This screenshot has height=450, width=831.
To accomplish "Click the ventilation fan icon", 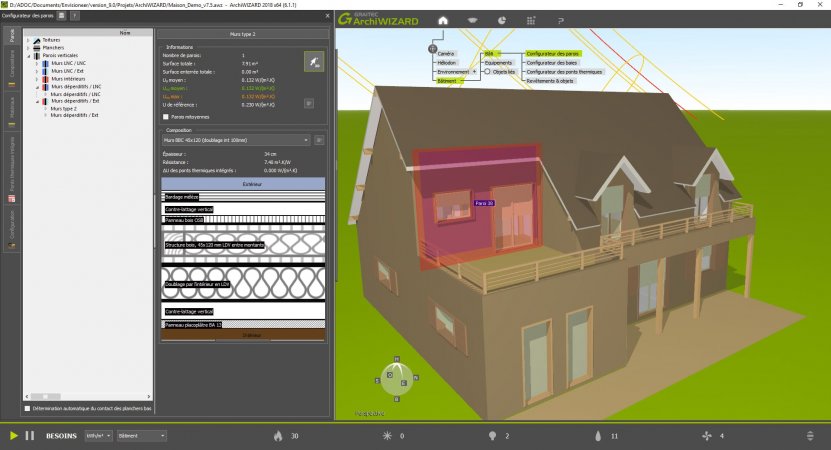I will click(706, 436).
